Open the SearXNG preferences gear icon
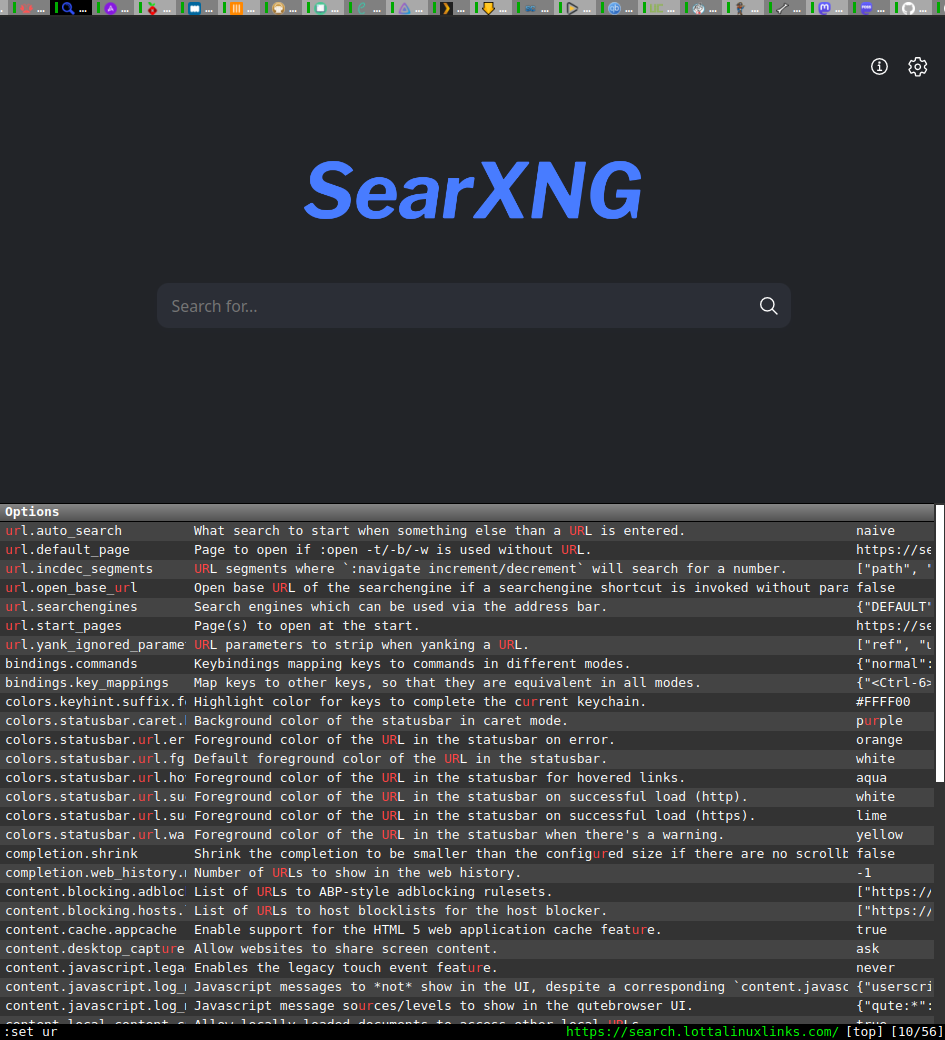The width and height of the screenshot is (945, 1040). click(x=917, y=67)
